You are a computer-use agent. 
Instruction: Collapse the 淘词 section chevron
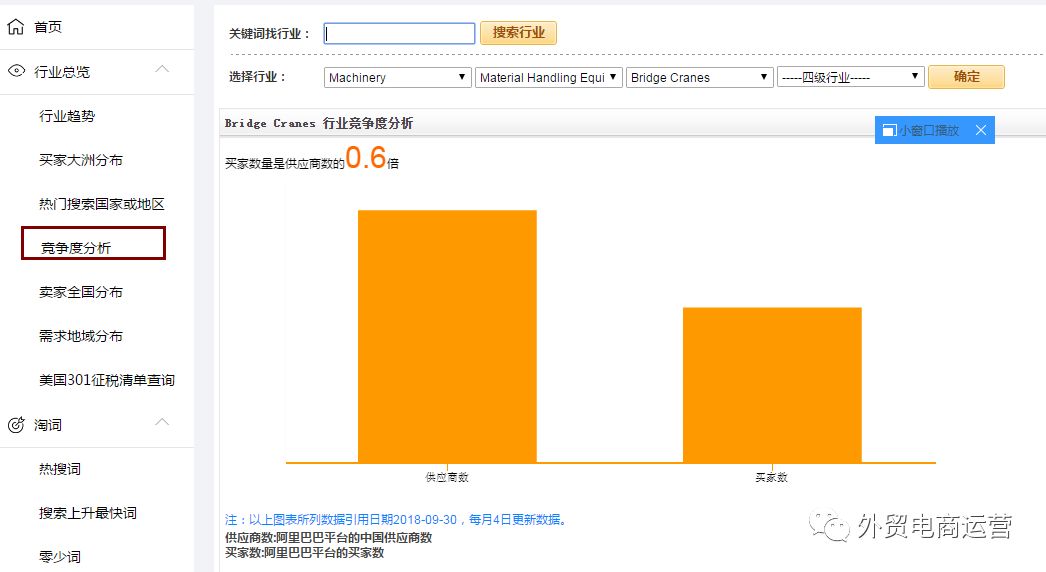pos(162,422)
